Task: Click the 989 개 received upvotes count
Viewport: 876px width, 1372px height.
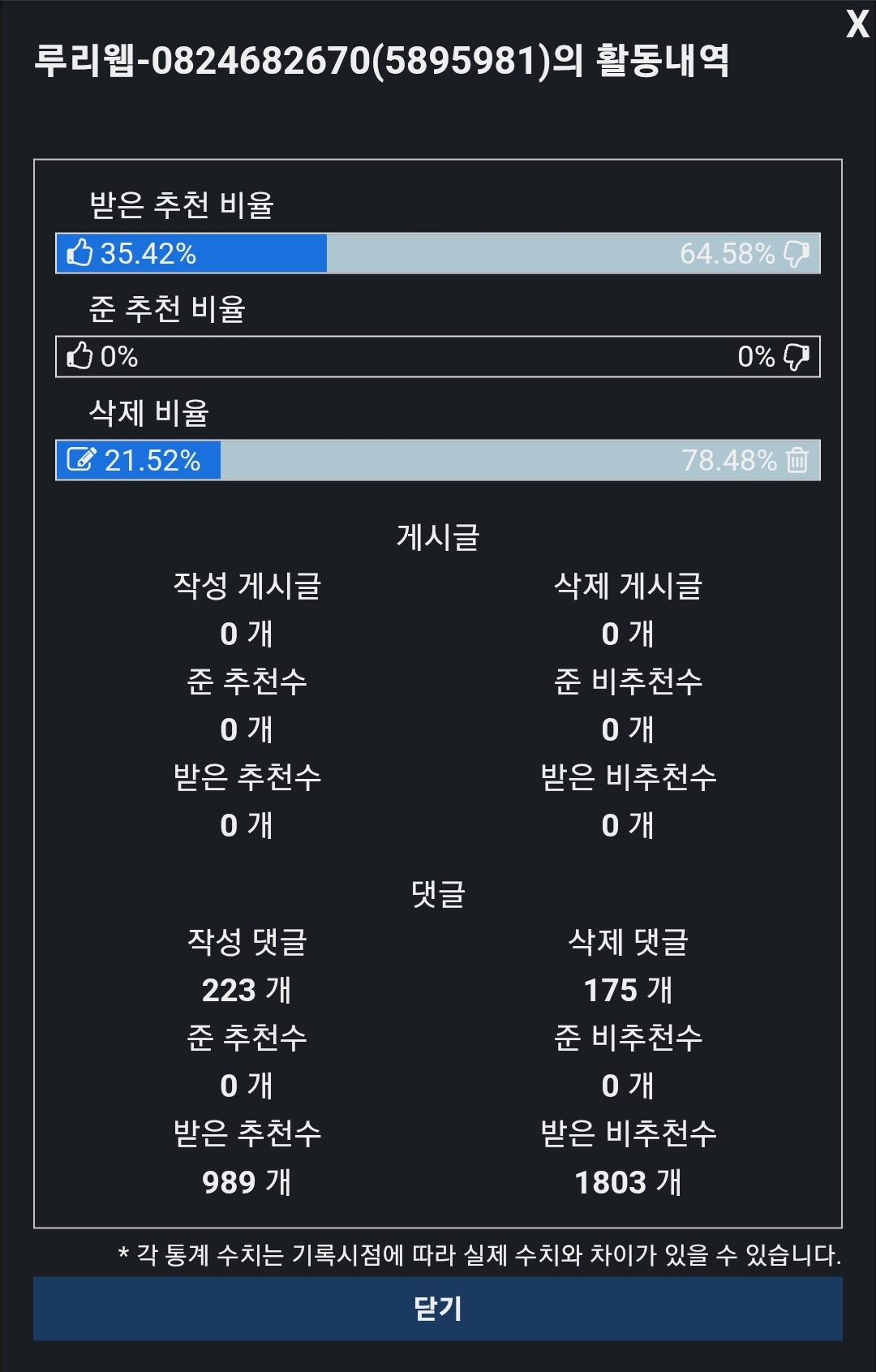Action: [x=247, y=1182]
